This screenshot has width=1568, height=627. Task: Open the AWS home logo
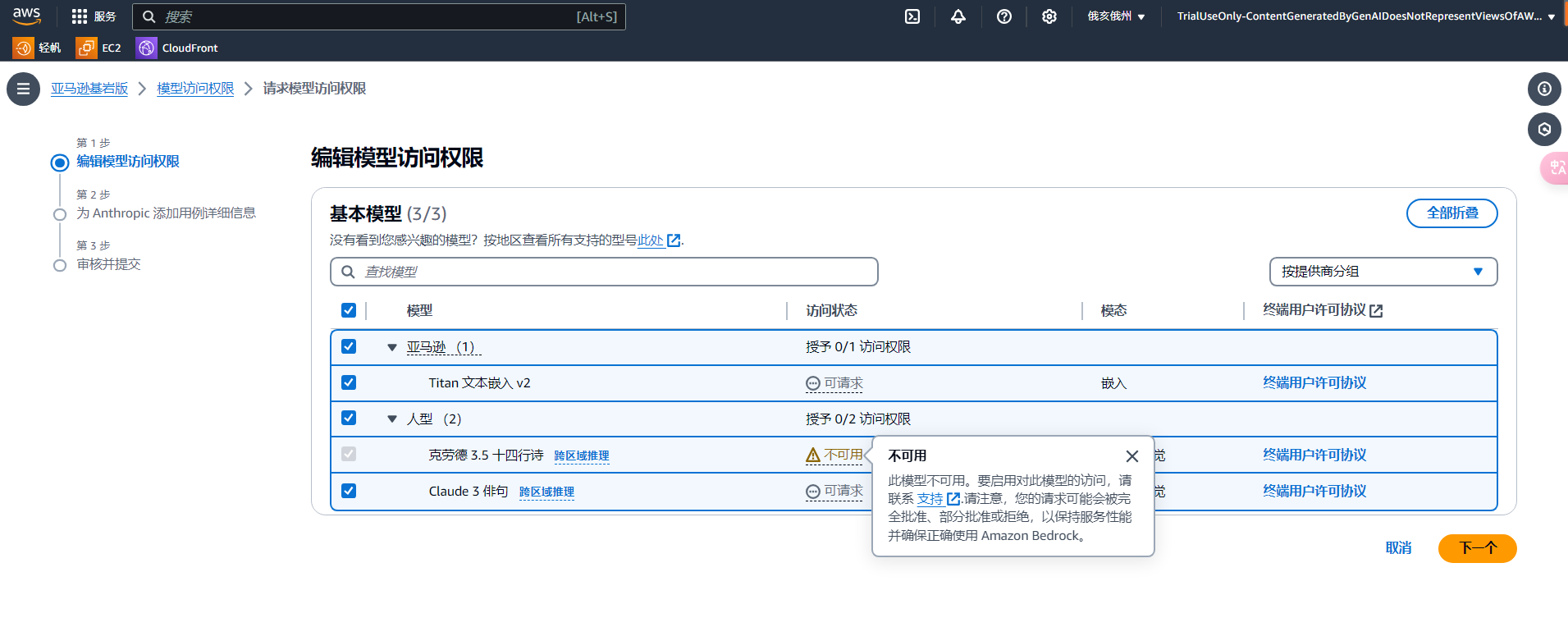coord(26,16)
